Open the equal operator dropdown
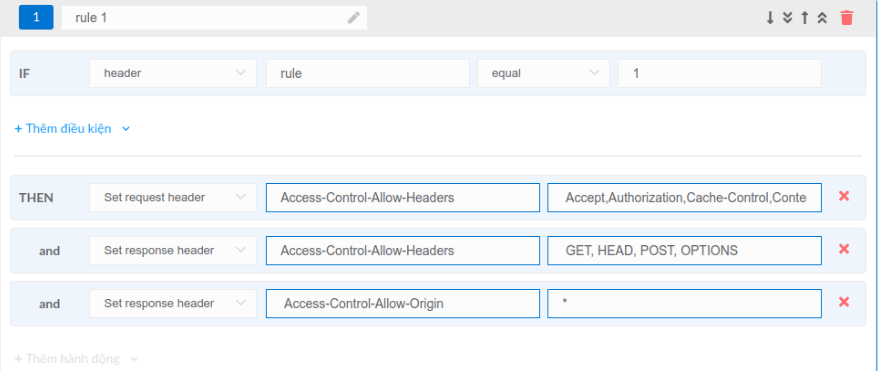This screenshot has height=371, width=878. (x=543, y=73)
